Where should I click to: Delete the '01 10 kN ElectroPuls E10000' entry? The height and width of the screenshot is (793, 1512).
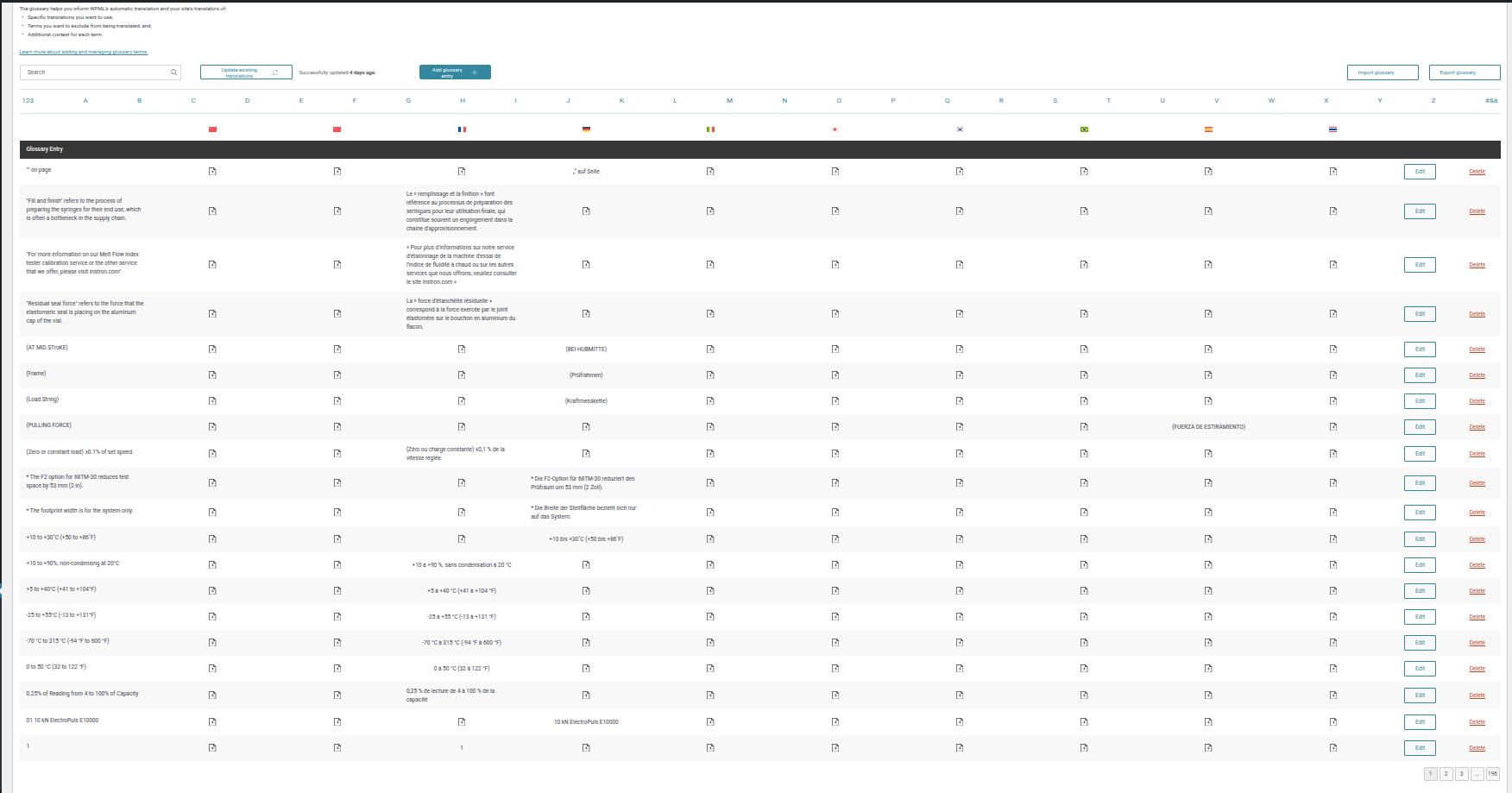point(1477,722)
